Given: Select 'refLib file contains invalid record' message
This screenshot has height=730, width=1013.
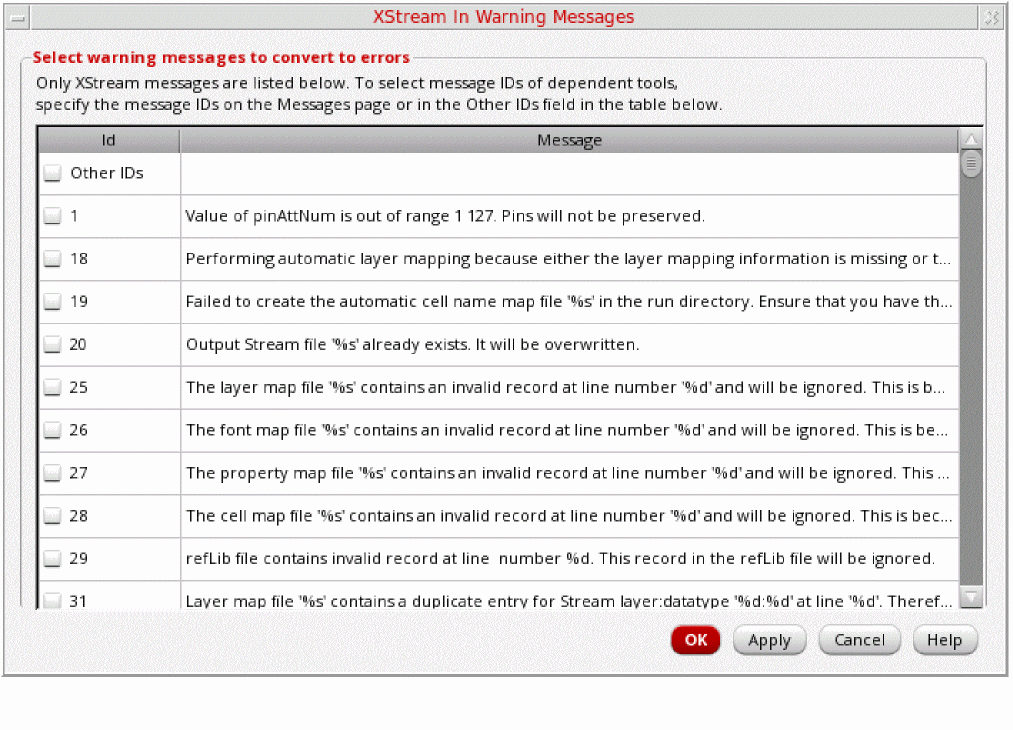Looking at the screenshot, I should [569, 559].
